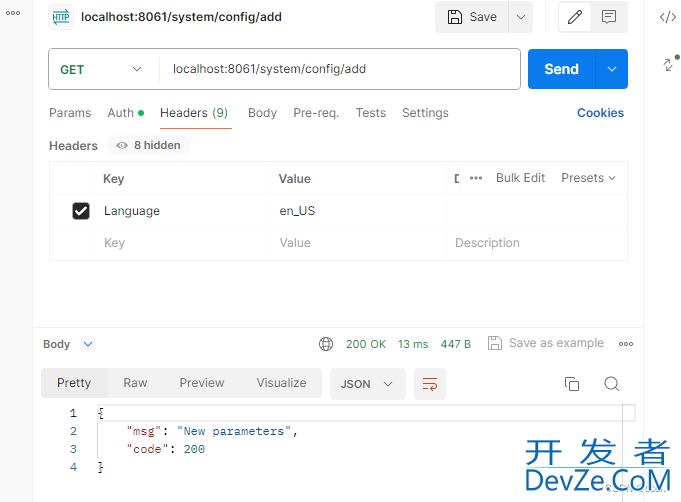Click the empty Key input field

pyautogui.click(x=182, y=243)
